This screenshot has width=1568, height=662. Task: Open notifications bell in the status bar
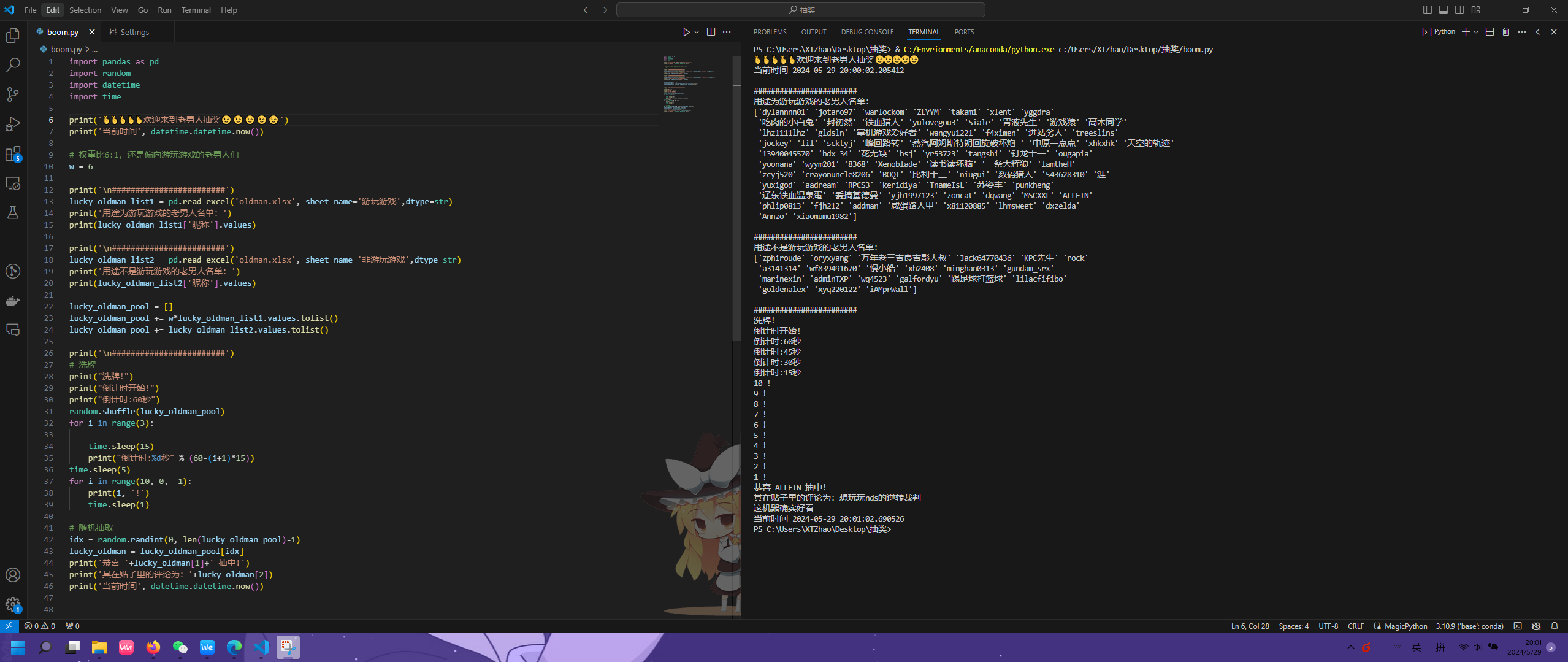pyautogui.click(x=1555, y=626)
